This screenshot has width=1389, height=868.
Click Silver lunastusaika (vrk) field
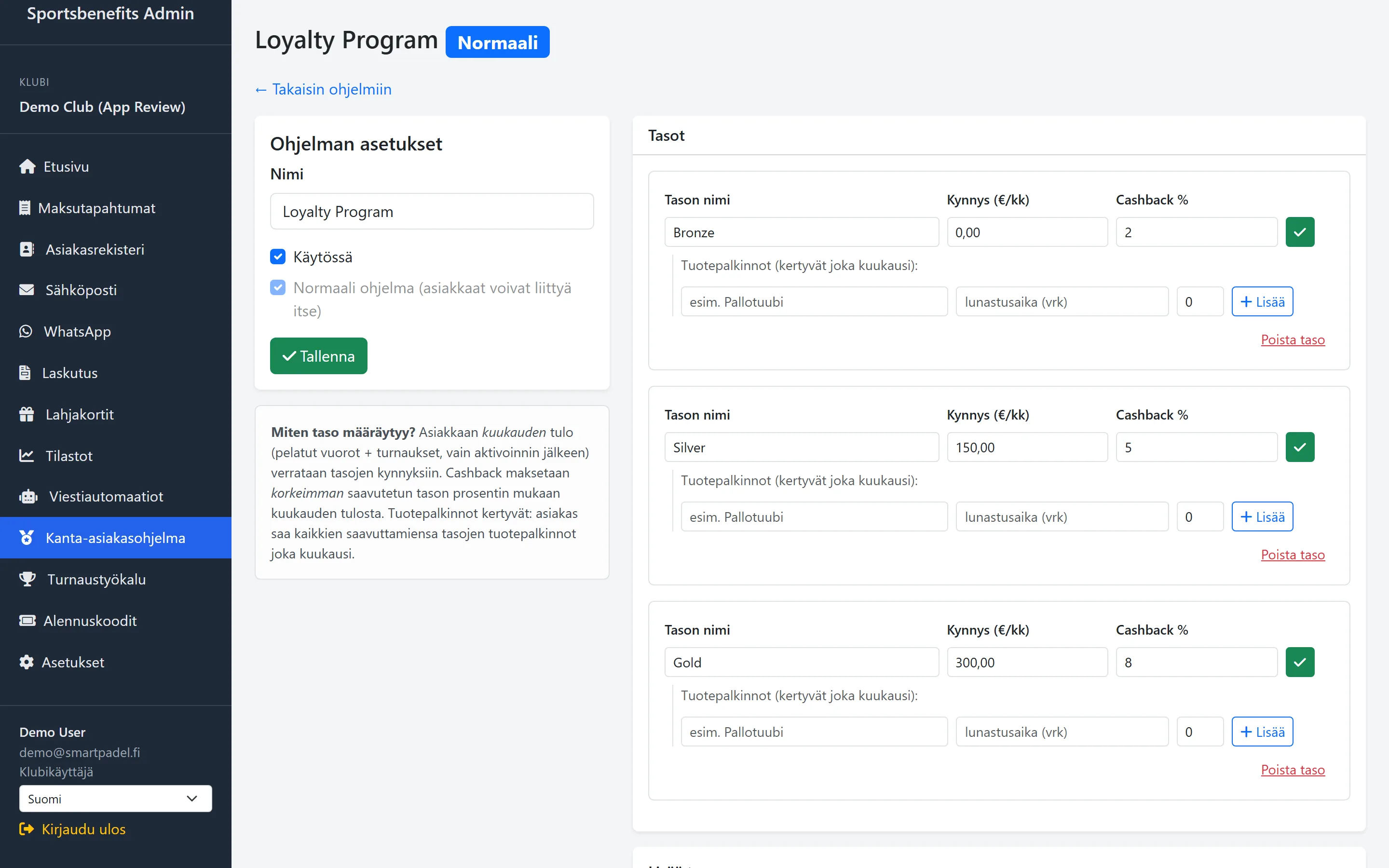pyautogui.click(x=1062, y=516)
